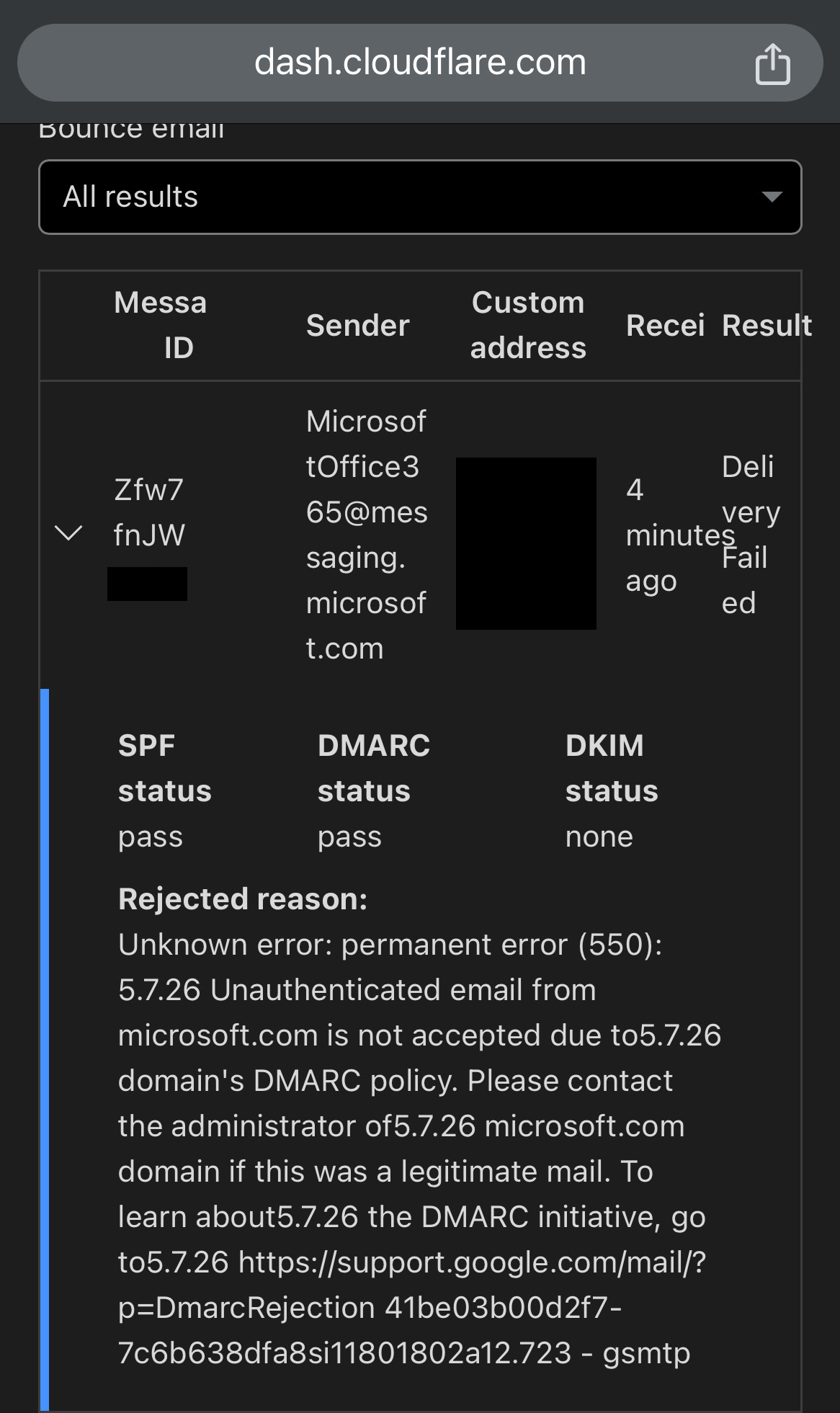Select the MicrosoftOffice365 sender address
This screenshot has height=1413, width=840.
367,533
